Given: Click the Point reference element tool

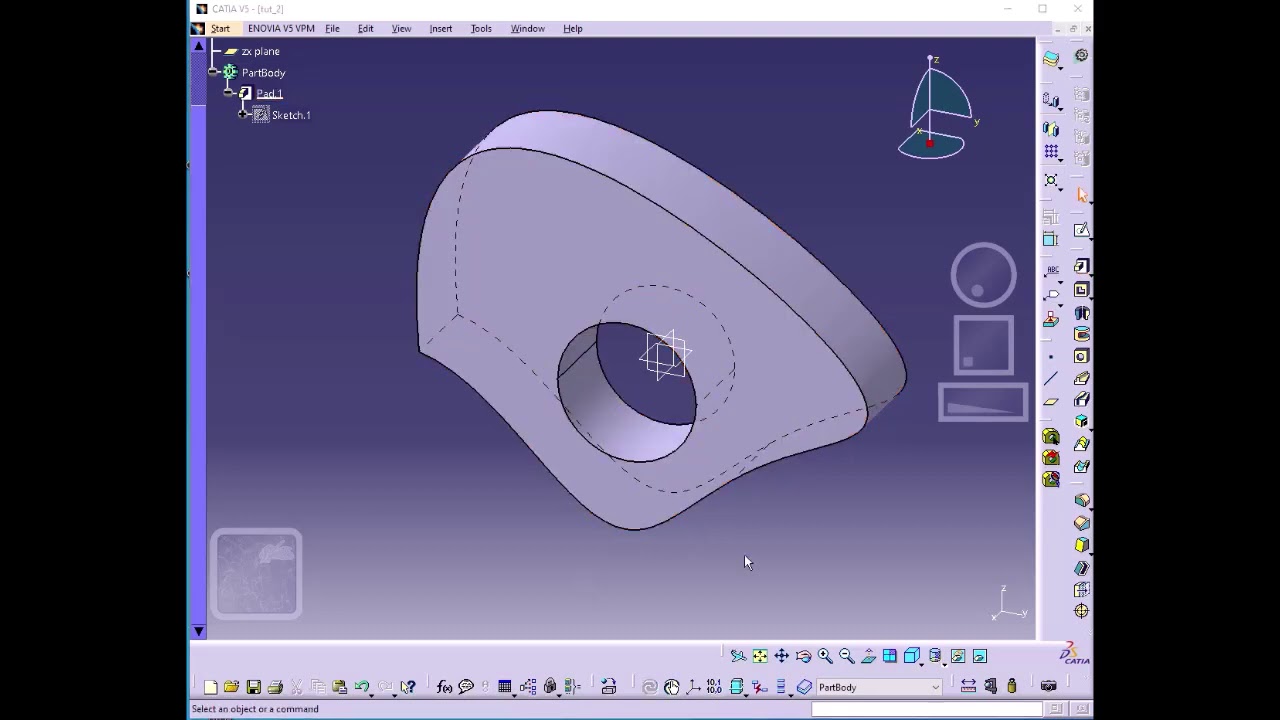Looking at the screenshot, I should [1050, 357].
